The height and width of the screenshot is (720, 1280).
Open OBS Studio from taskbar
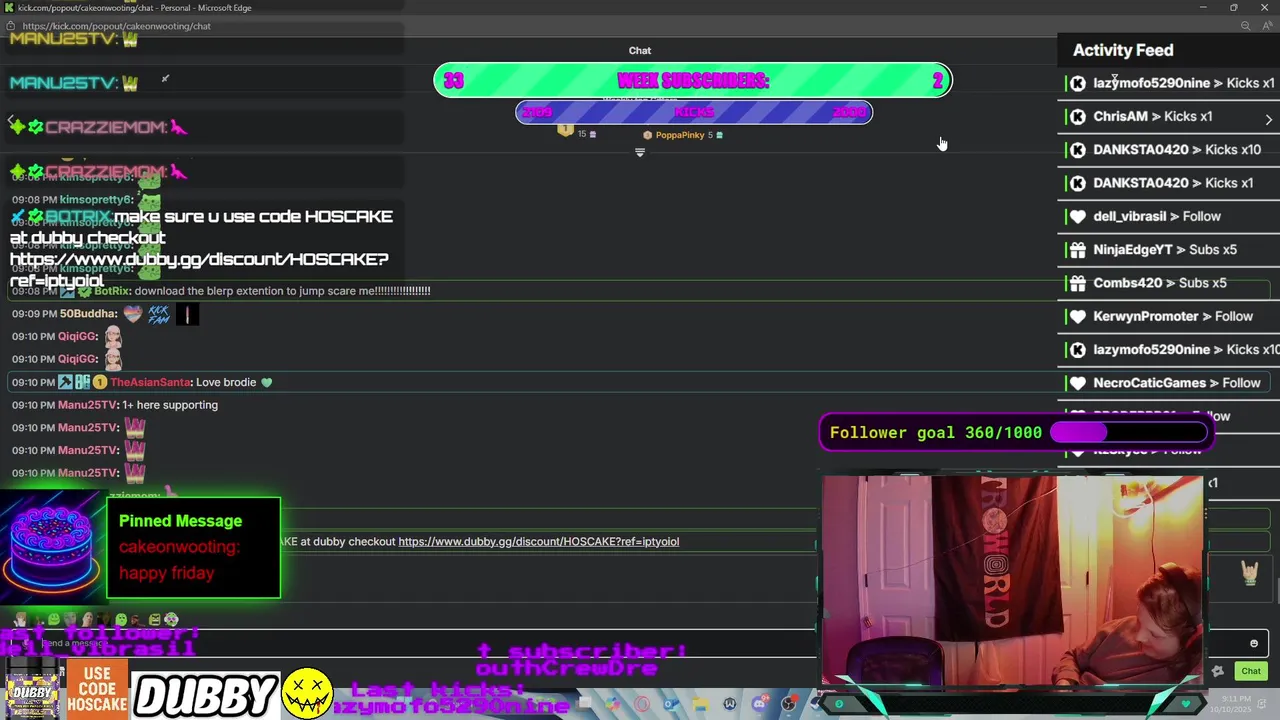pyautogui.click(x=789, y=705)
